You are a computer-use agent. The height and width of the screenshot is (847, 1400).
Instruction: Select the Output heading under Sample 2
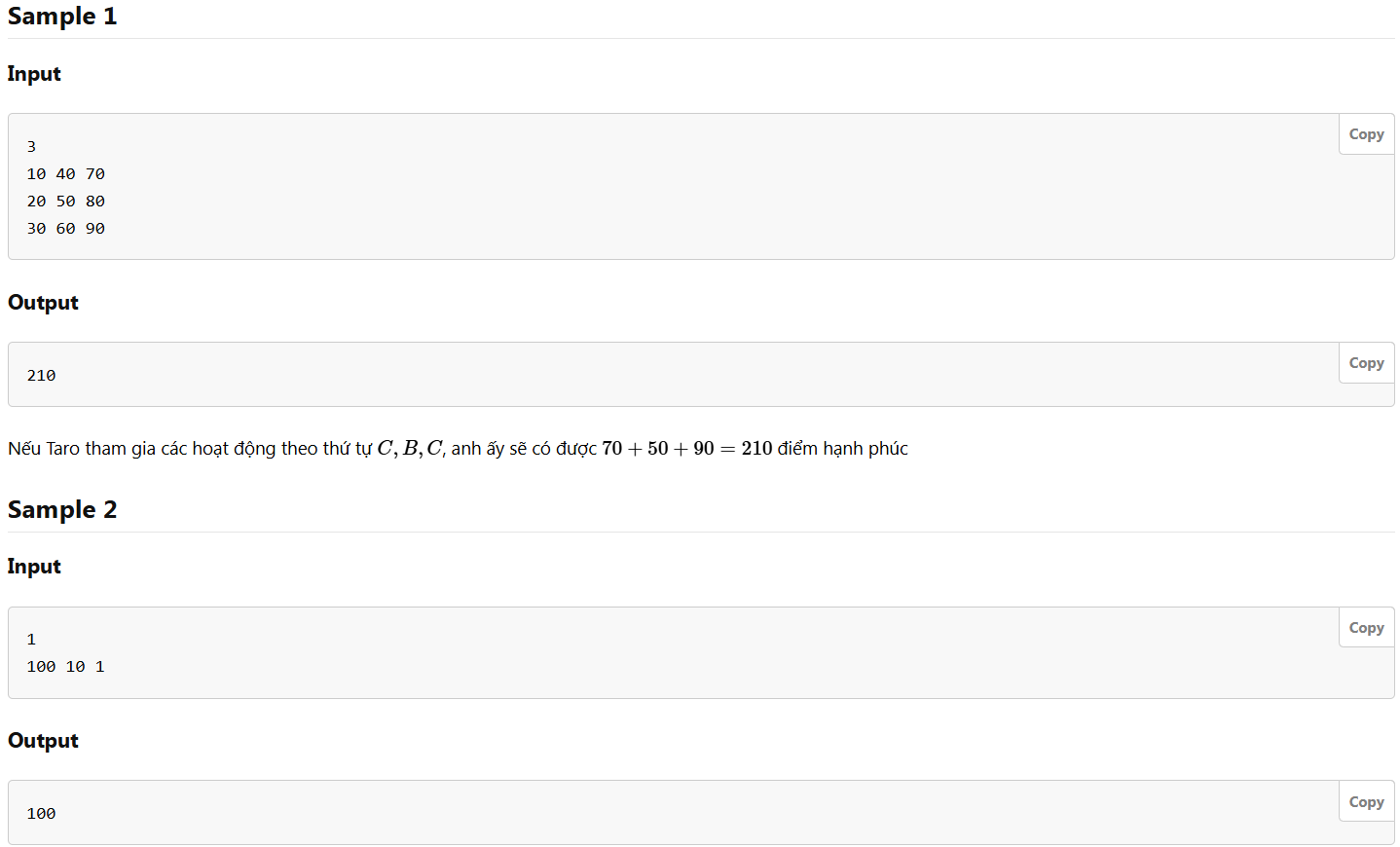tap(43, 741)
